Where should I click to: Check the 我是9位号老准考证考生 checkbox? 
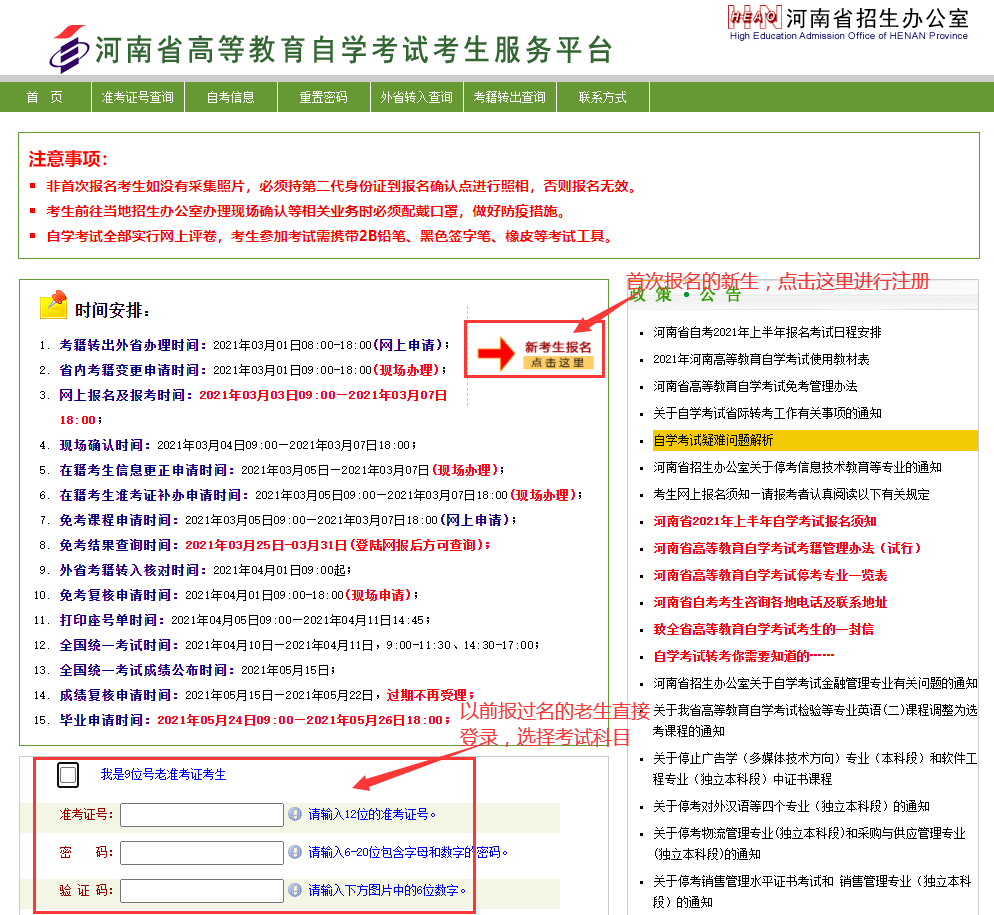(x=68, y=775)
